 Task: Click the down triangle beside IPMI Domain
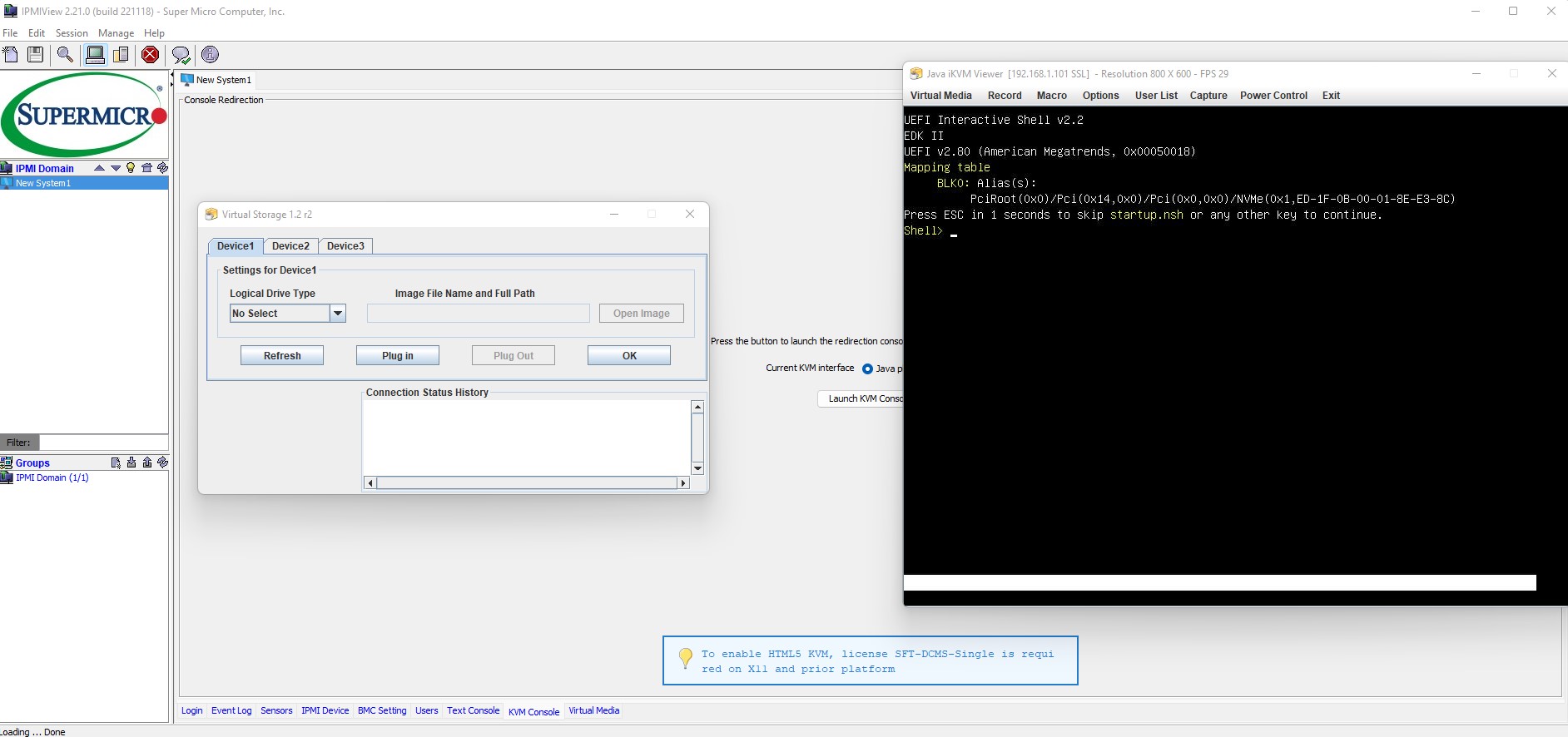pos(116,168)
